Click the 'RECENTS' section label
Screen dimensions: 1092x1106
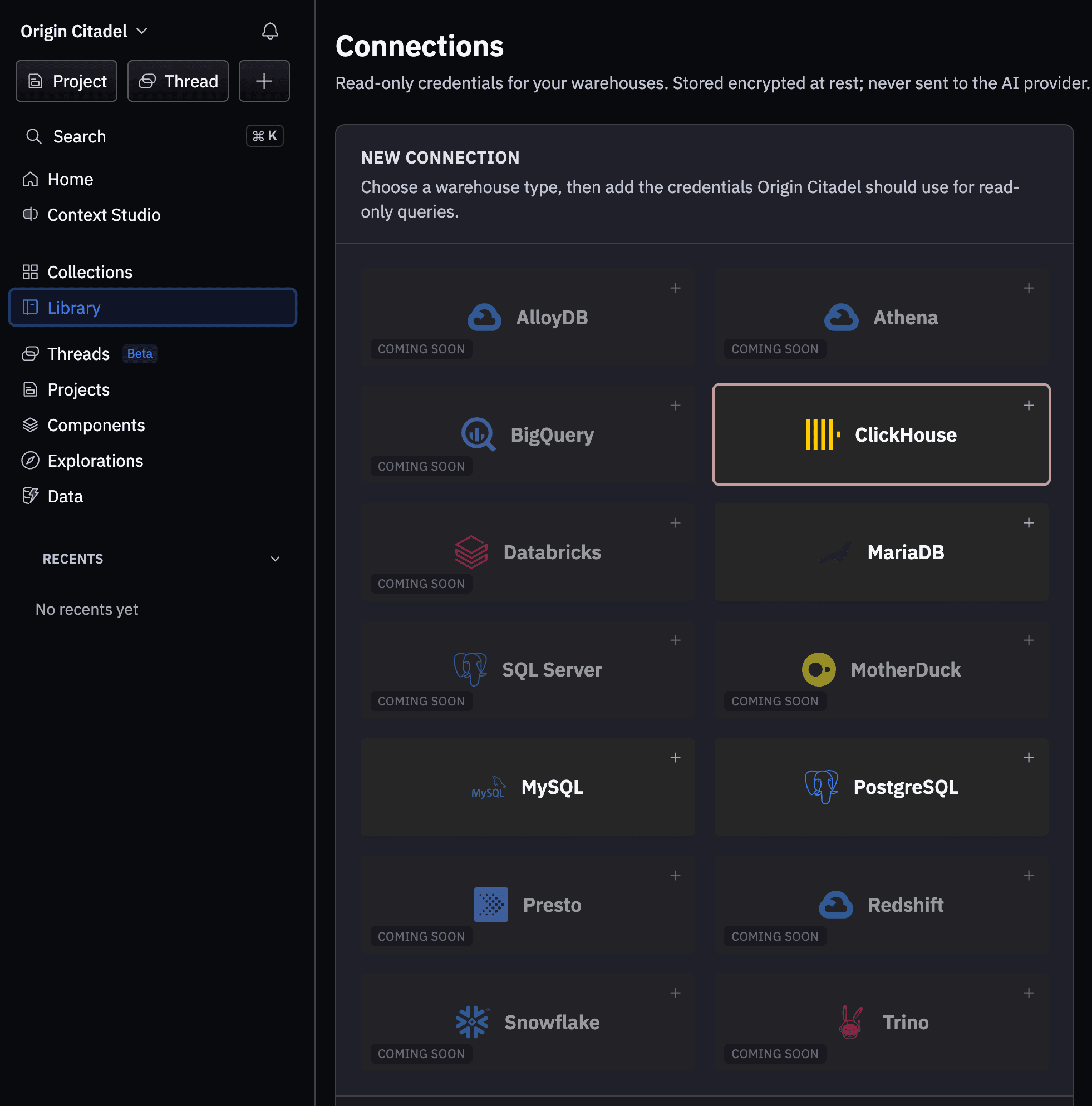tap(73, 559)
